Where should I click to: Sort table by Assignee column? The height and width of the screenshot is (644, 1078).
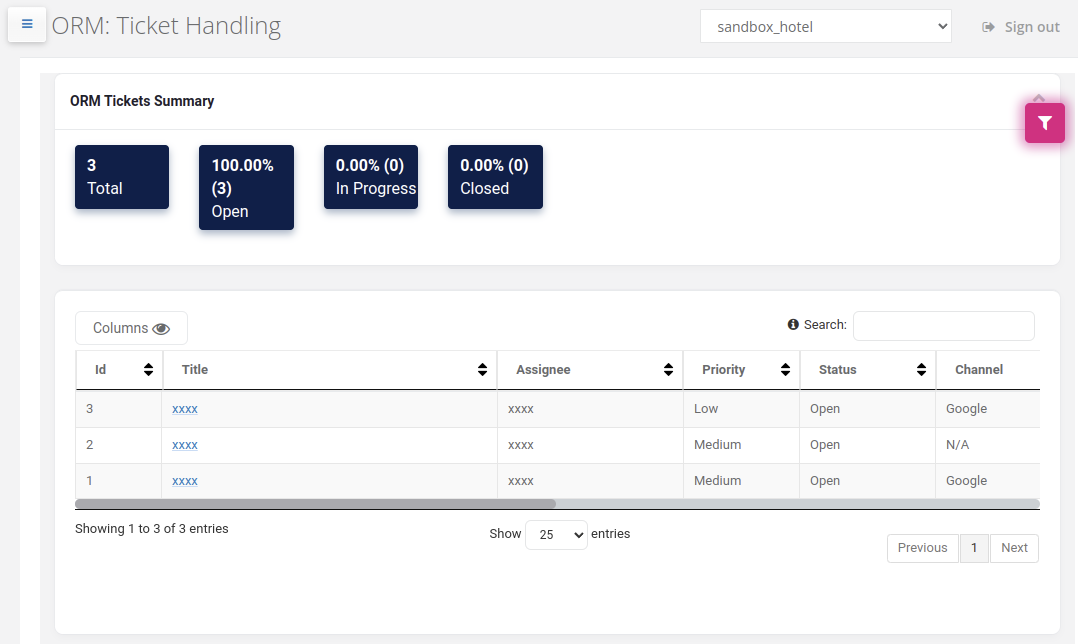click(x=590, y=370)
